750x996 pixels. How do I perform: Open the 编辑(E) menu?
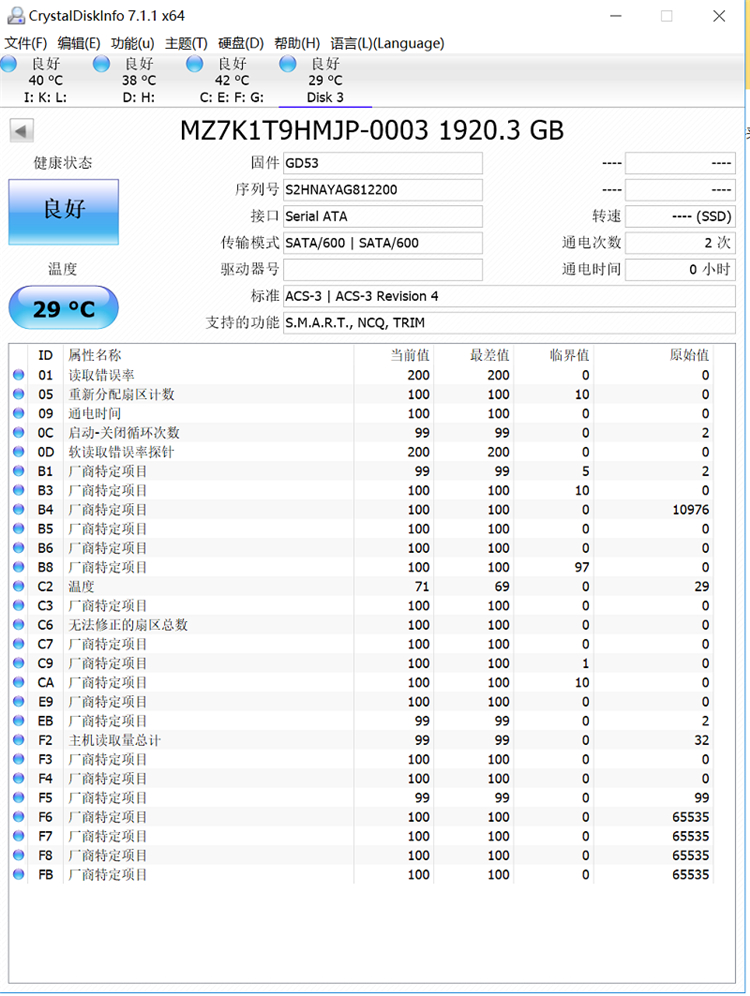point(79,43)
